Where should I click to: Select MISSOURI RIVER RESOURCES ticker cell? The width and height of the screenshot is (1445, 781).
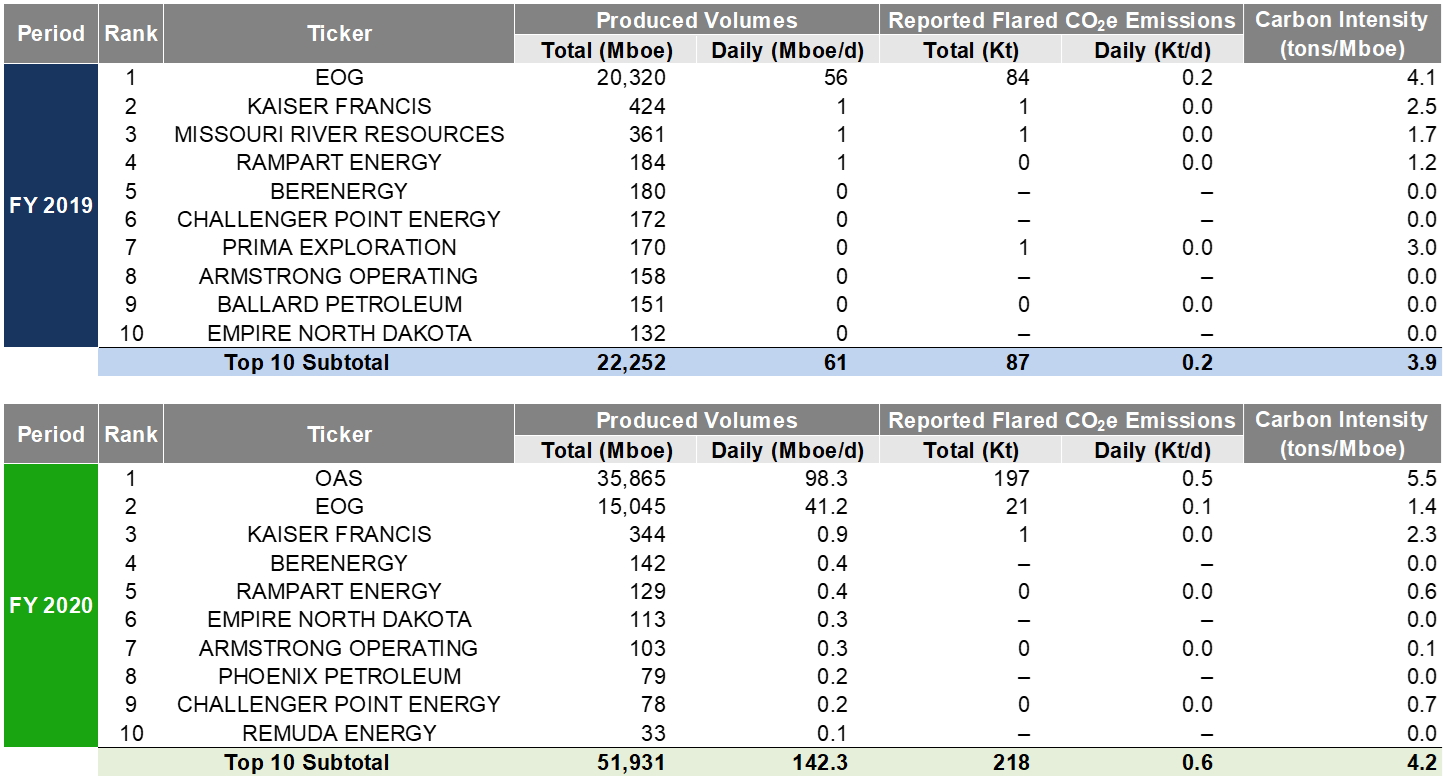(x=339, y=134)
